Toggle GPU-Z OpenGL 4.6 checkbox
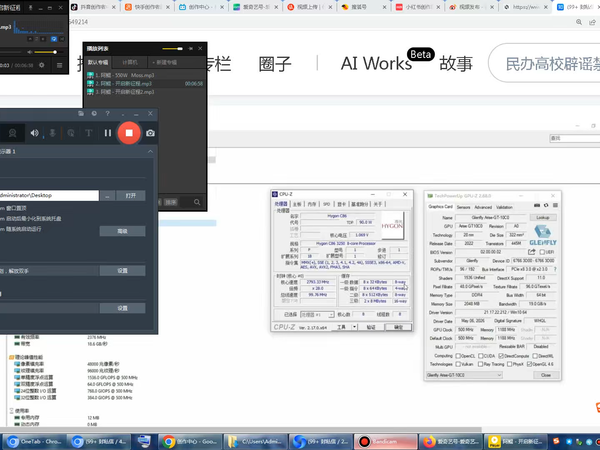 pos(529,364)
